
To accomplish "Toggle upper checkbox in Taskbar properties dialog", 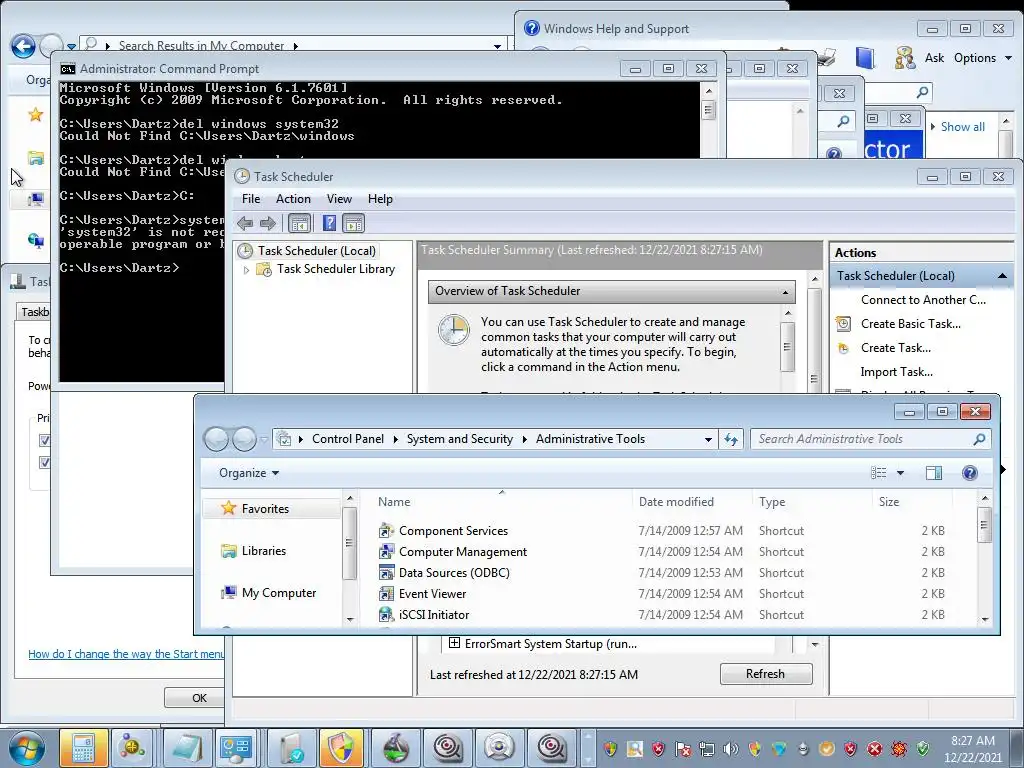I will point(44,440).
